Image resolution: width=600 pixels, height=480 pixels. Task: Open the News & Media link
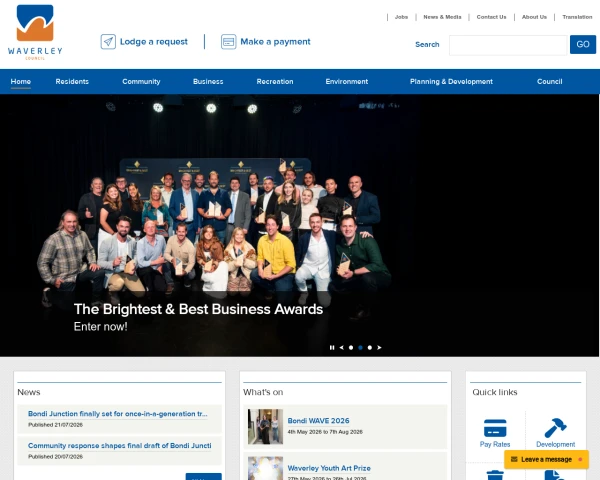coord(442,17)
